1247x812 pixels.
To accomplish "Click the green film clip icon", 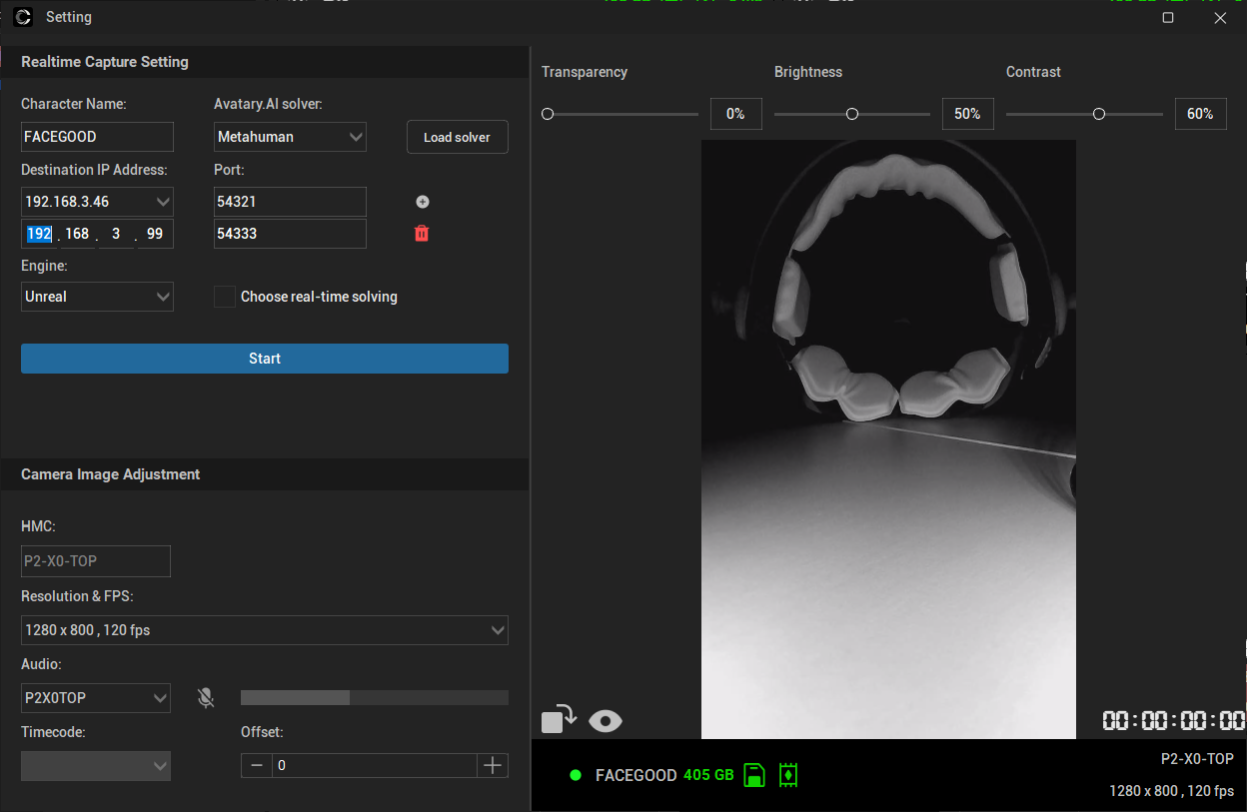I will pos(789,775).
